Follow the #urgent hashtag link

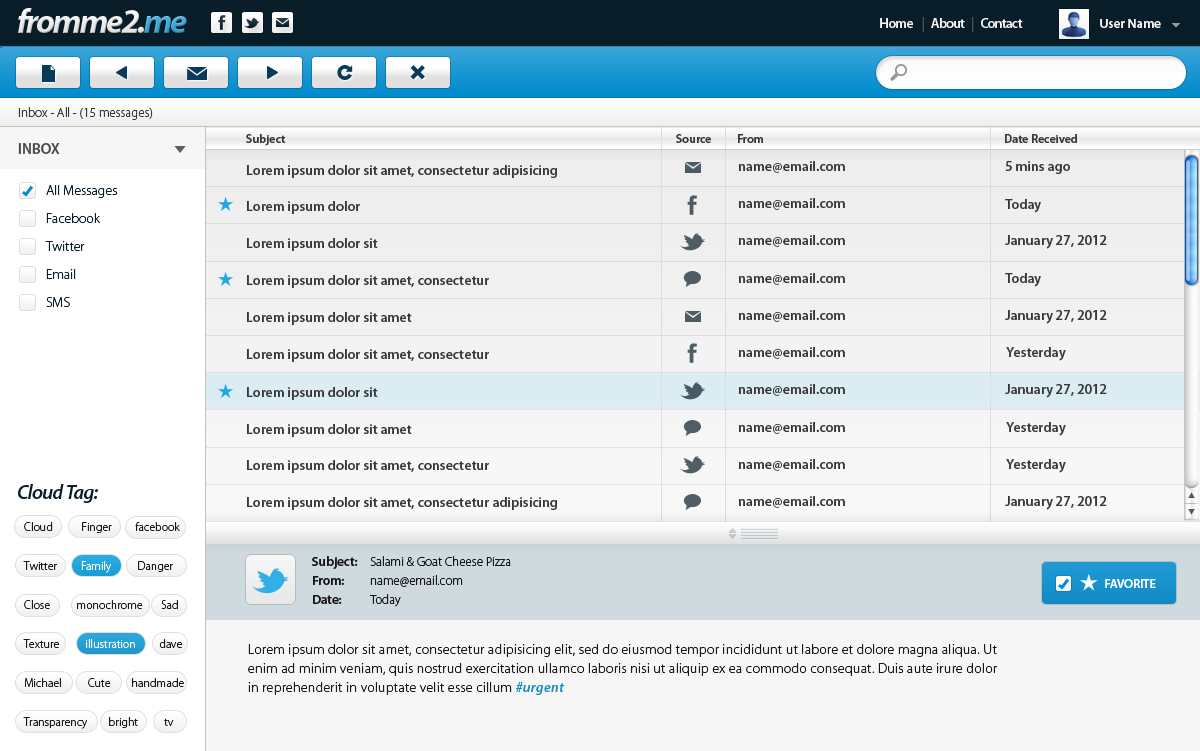click(539, 687)
